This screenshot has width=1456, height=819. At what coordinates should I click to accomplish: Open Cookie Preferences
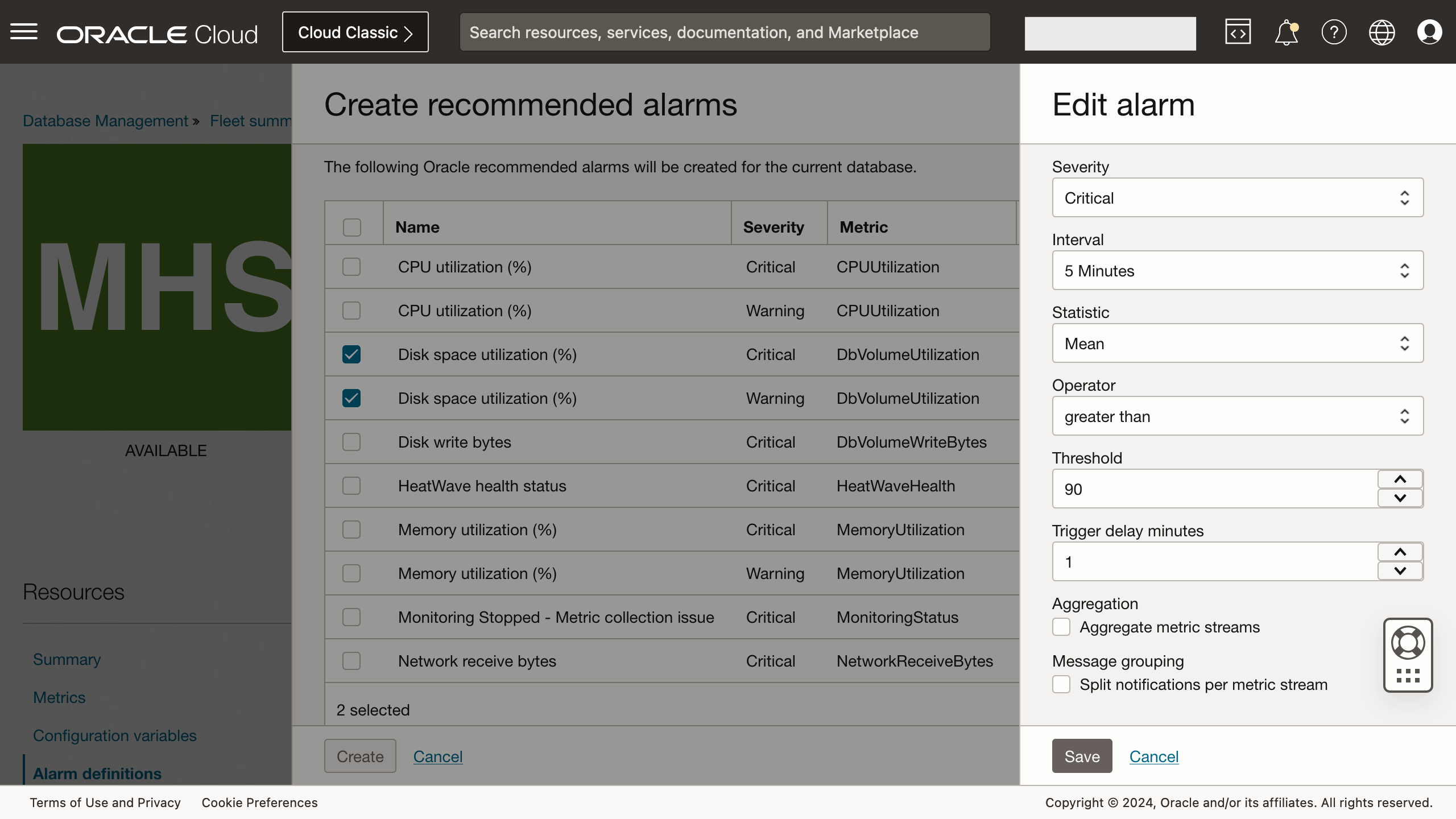[x=259, y=803]
